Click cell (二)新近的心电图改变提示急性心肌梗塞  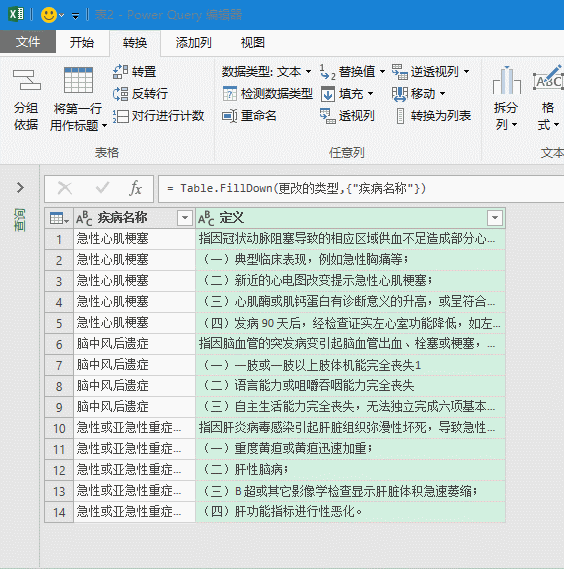351,281
